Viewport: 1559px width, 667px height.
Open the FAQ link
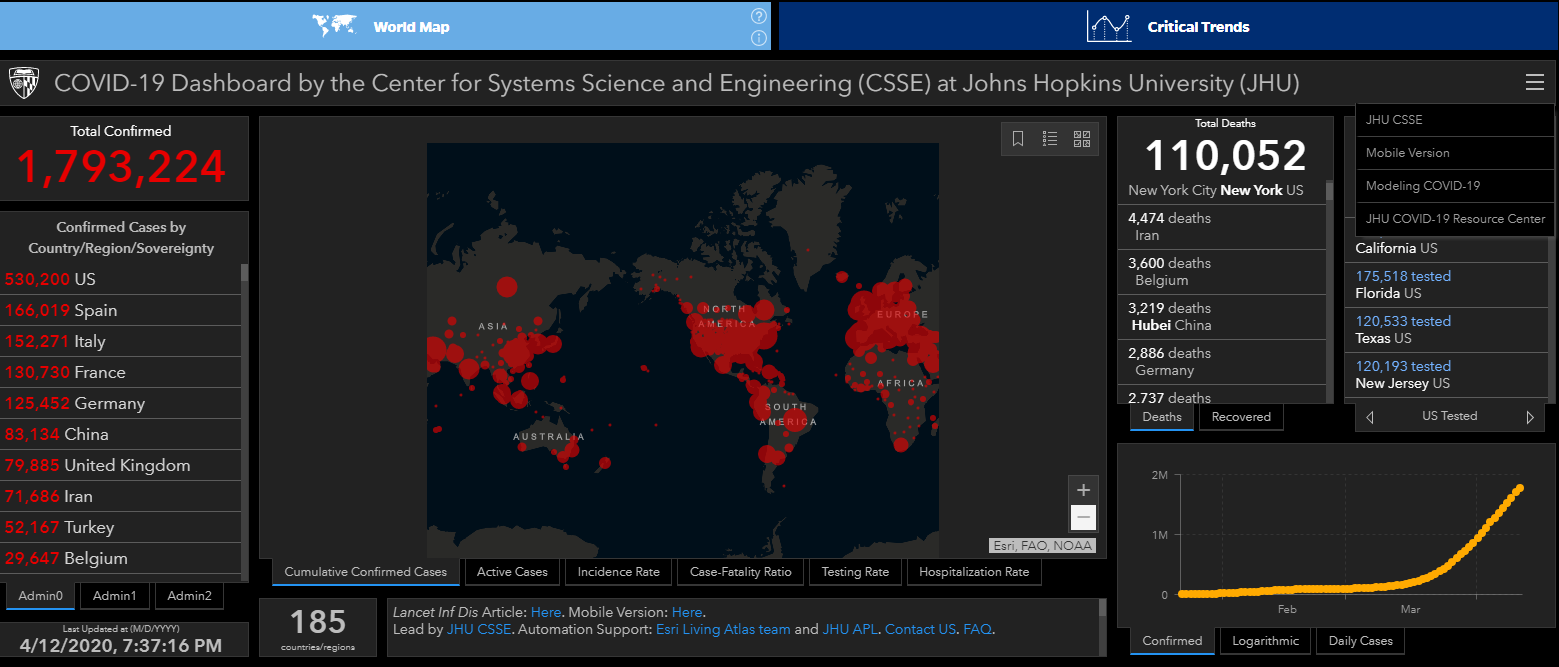(x=977, y=629)
